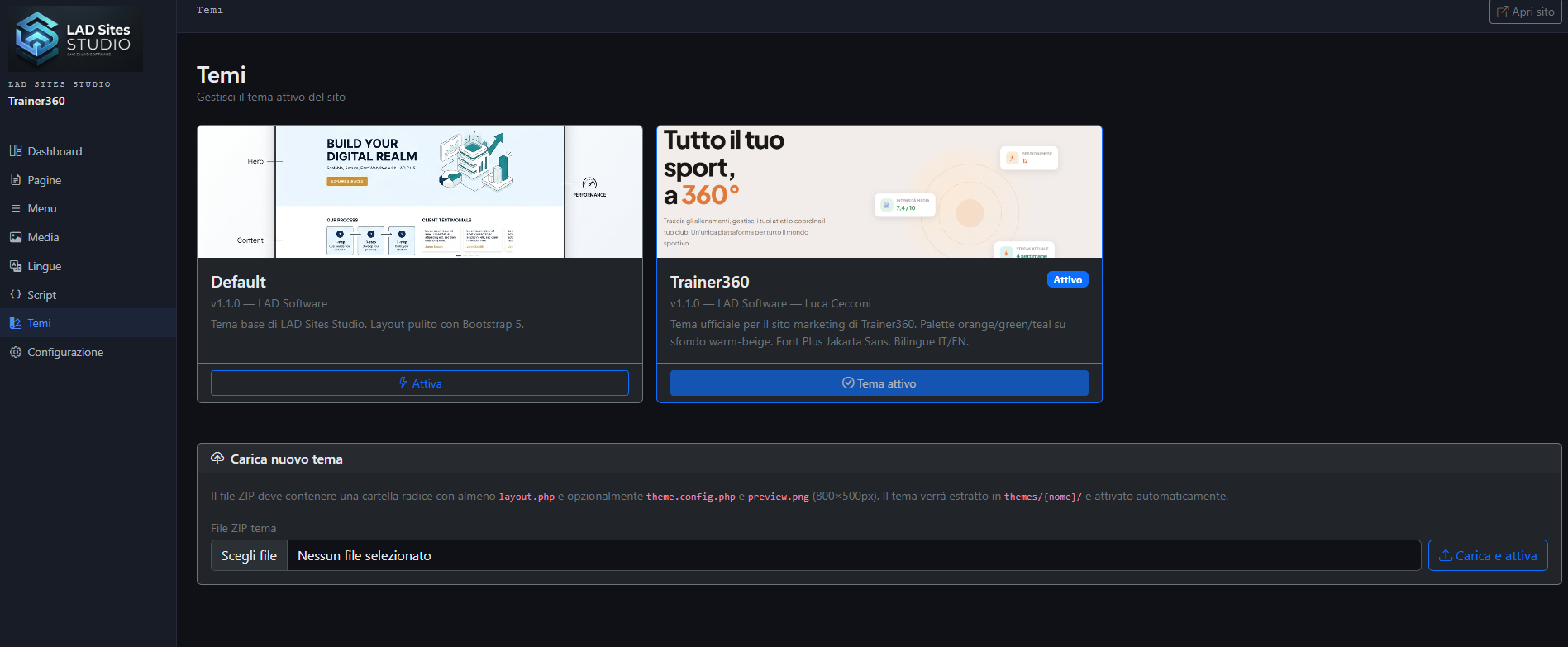Click the Menu hamburger icon in sidebar

(x=16, y=208)
